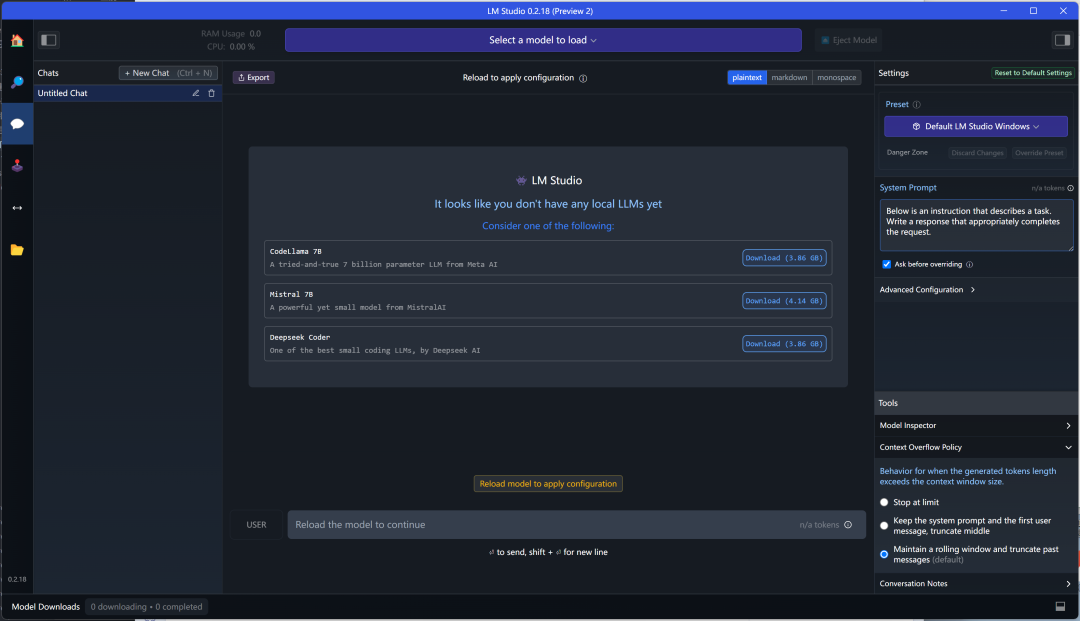Click 0 downloading • 0 completed status
This screenshot has height=621, width=1080.
(146, 607)
